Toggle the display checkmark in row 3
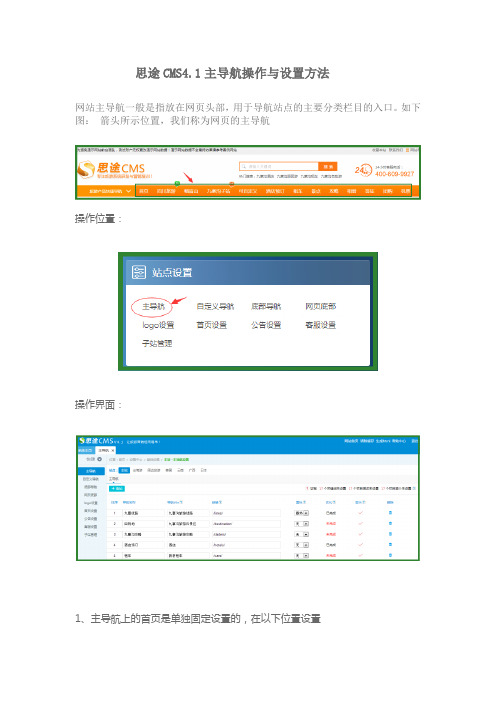496x702 pixels. (360, 534)
